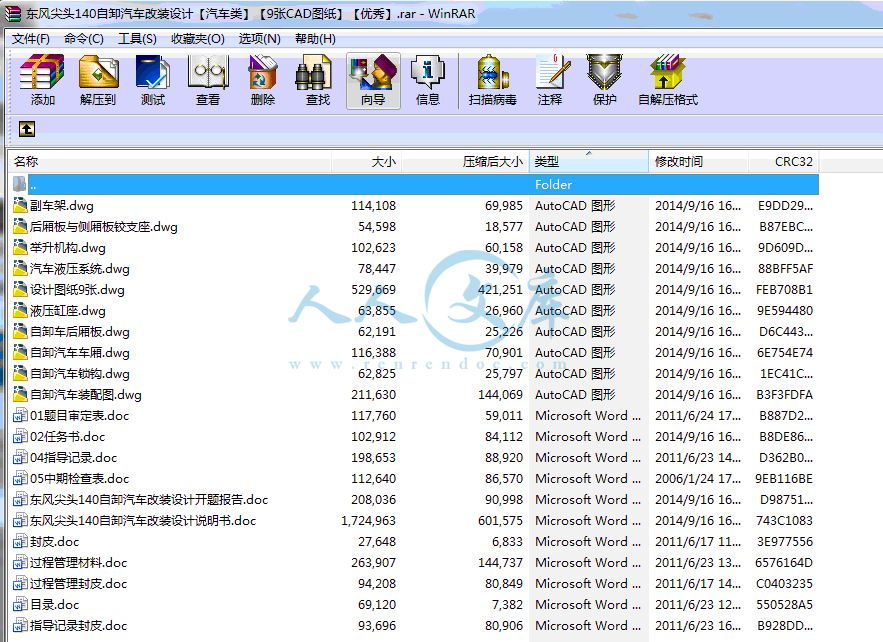Viewport: 883px width, 642px height.
Task: Open the 命令(C) menu
Action: pyautogui.click(x=84, y=39)
